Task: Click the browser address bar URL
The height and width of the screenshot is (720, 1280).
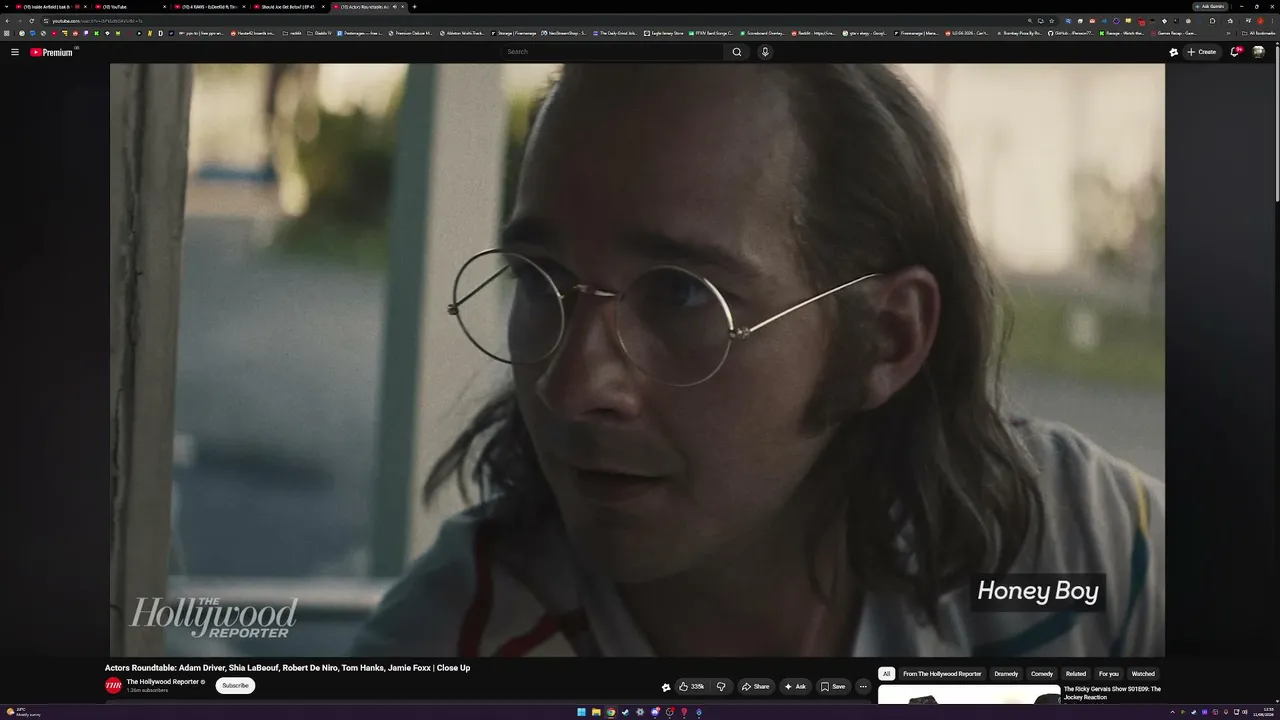Action: 98,20
